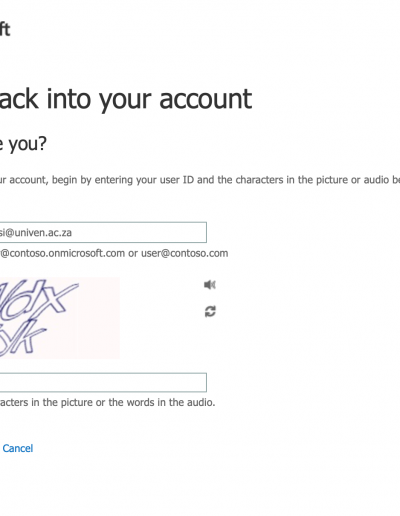Image resolution: width=400 pixels, height=516 pixels.
Task: Click the example text user@contoso.com
Action: 185,253
